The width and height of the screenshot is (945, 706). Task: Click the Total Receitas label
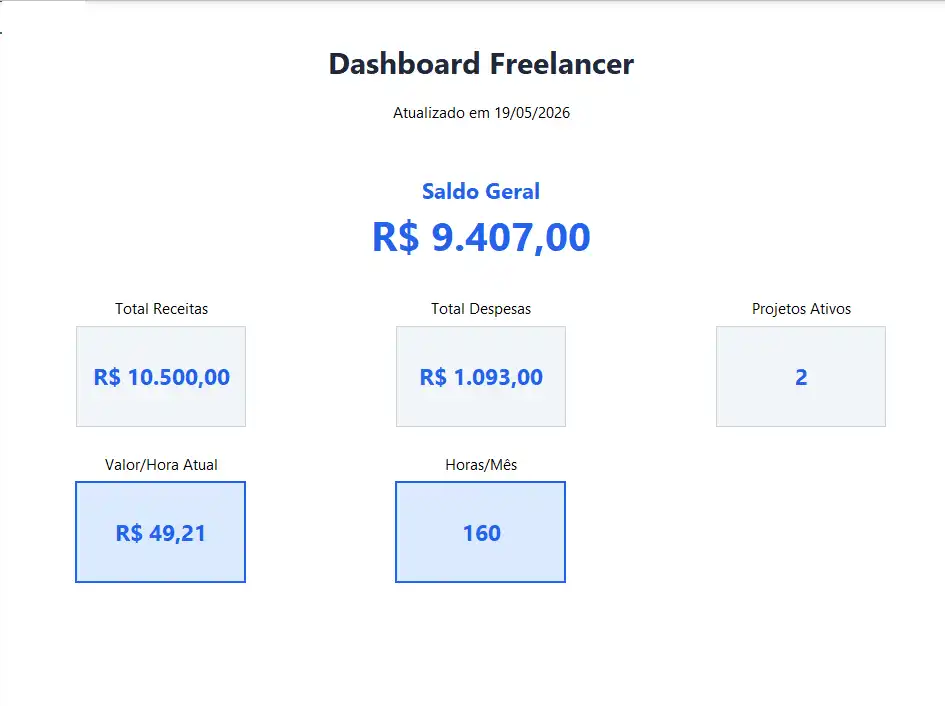pos(162,309)
